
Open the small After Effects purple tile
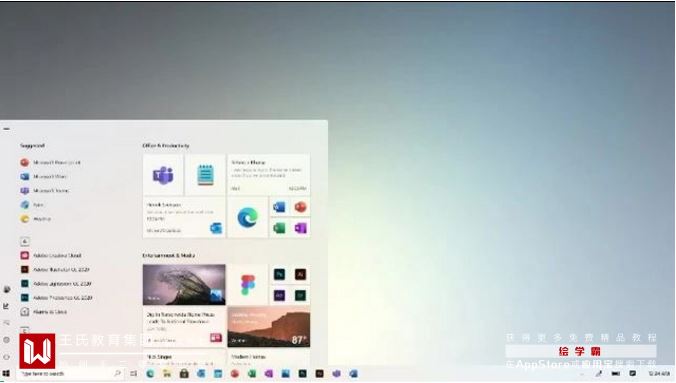[x=279, y=295]
